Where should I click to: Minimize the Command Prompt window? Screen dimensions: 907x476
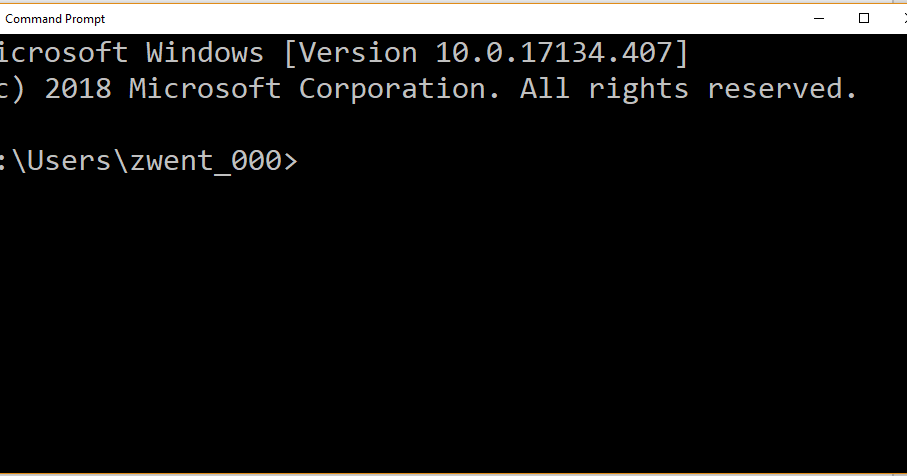click(818, 19)
